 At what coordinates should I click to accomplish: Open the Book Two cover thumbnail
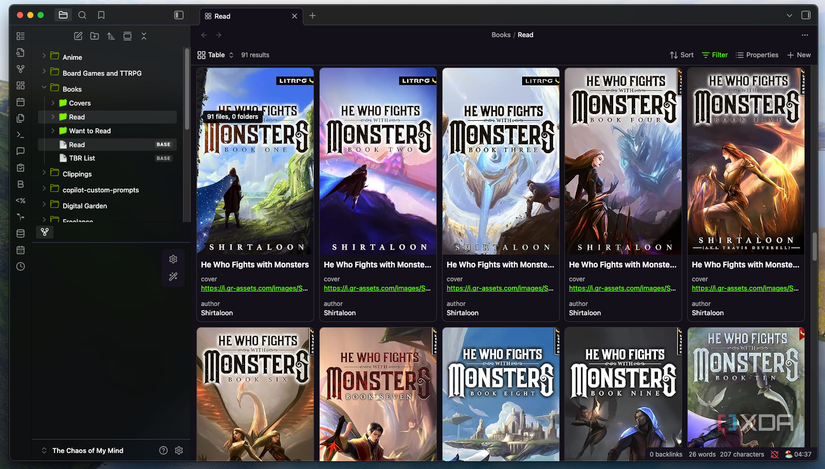tap(378, 161)
